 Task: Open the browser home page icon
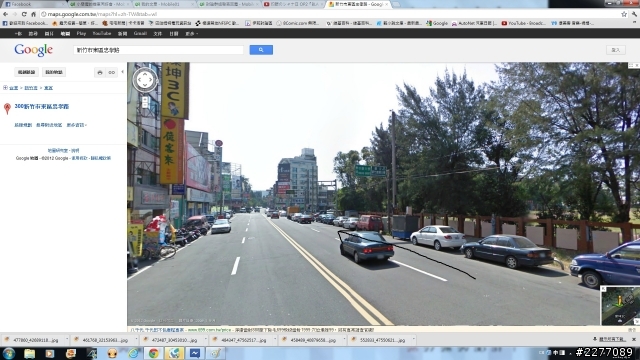pos(33,14)
